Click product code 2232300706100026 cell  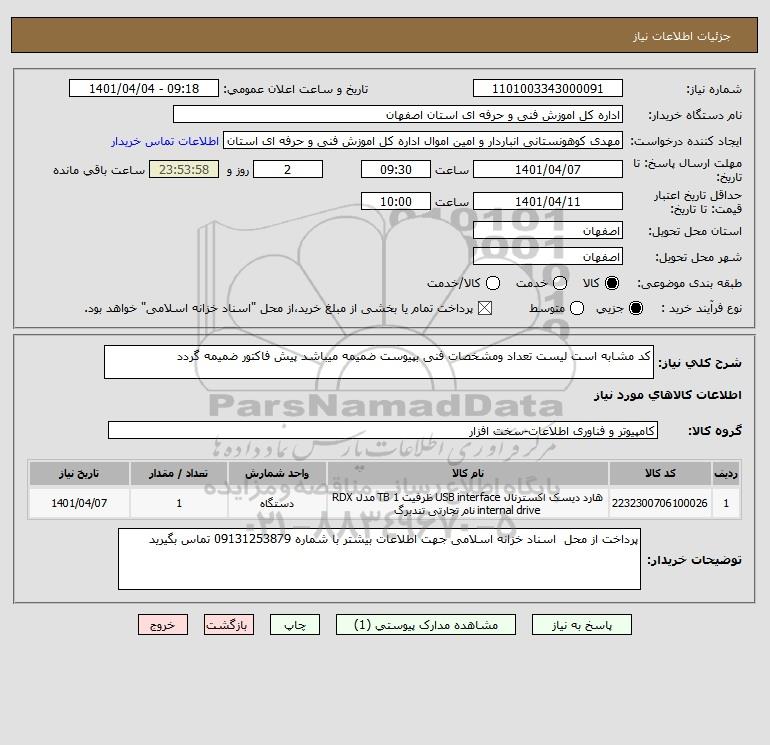click(660, 503)
